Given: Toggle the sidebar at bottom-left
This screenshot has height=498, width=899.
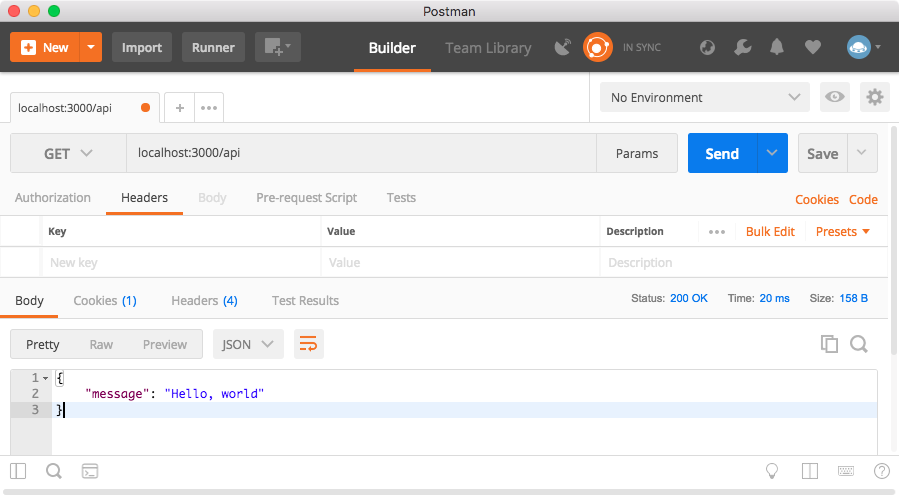Looking at the screenshot, I should [x=18, y=470].
